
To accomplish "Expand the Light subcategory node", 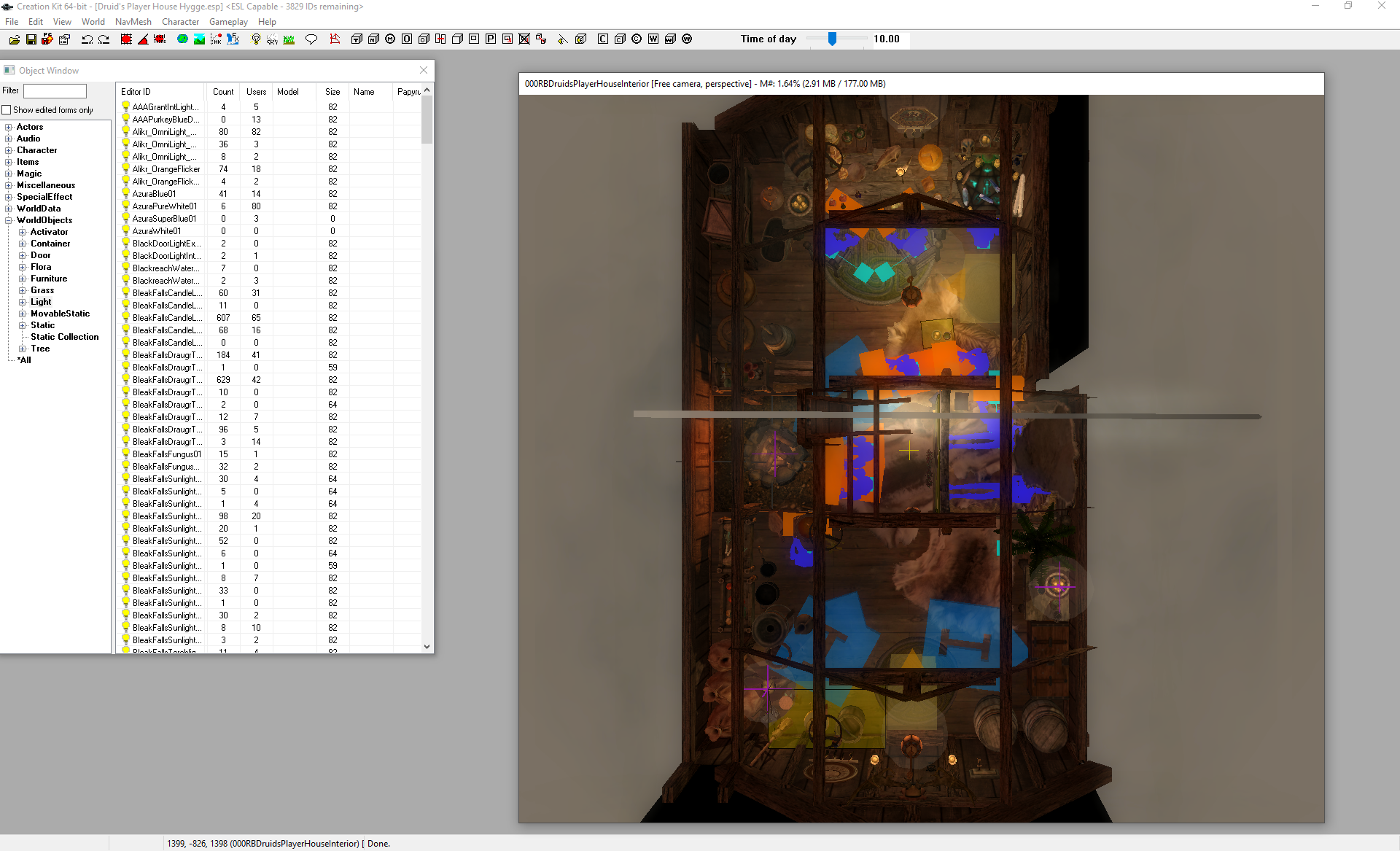I will 23,302.
